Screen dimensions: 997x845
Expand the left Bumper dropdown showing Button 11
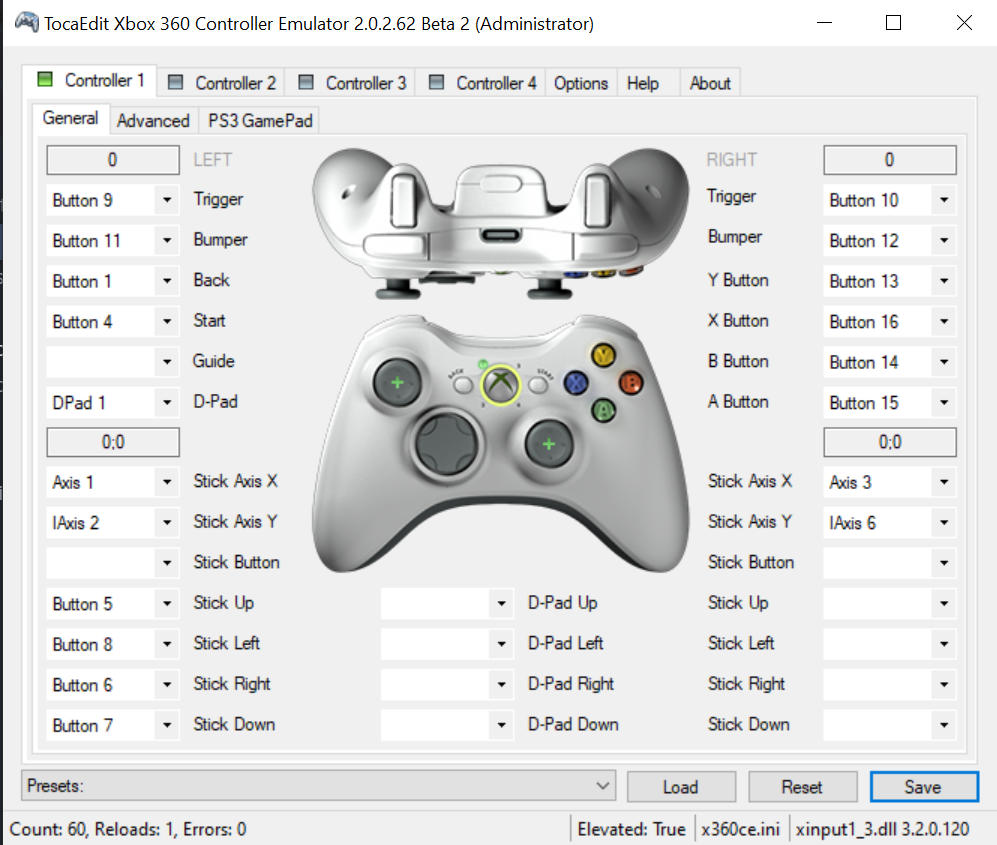click(113, 241)
